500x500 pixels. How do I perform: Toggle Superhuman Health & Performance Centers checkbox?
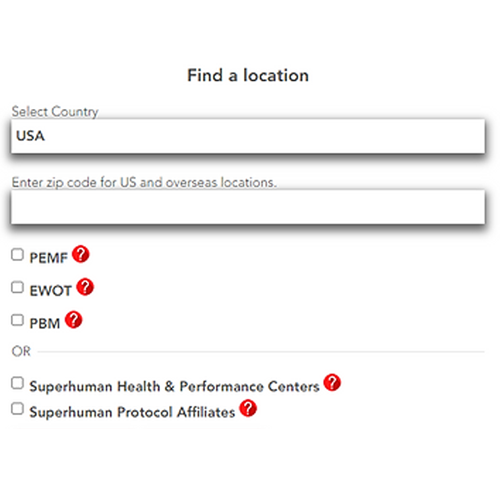point(17,383)
